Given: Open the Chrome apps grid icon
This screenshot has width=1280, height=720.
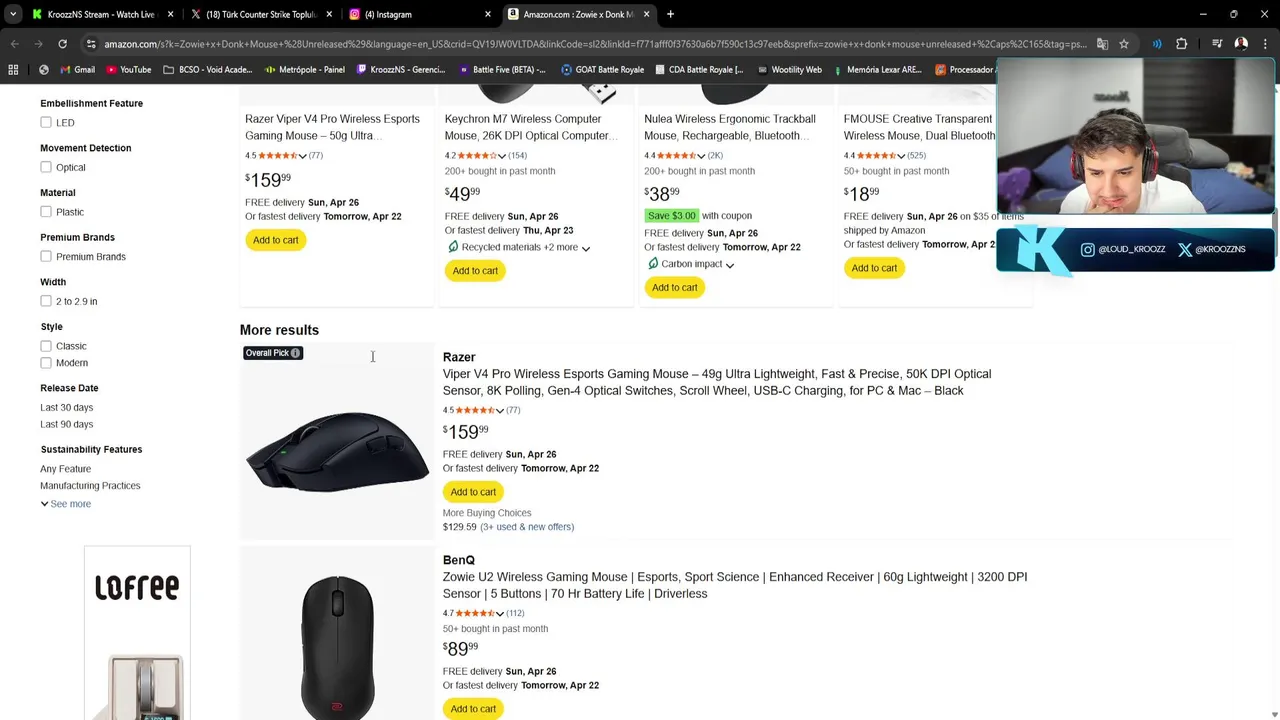Looking at the screenshot, I should point(13,70).
